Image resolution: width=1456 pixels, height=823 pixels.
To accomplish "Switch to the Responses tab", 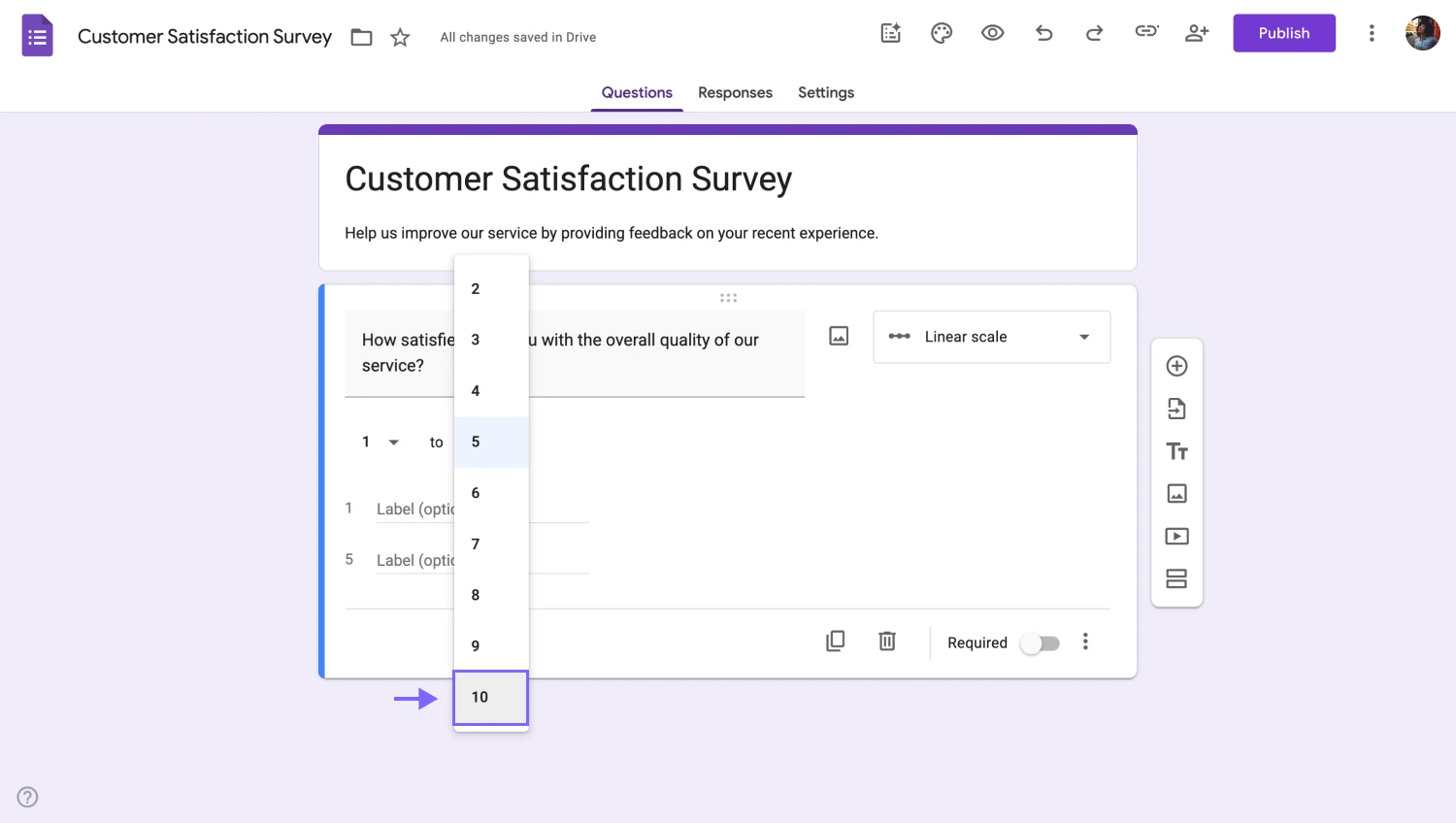I will [735, 93].
